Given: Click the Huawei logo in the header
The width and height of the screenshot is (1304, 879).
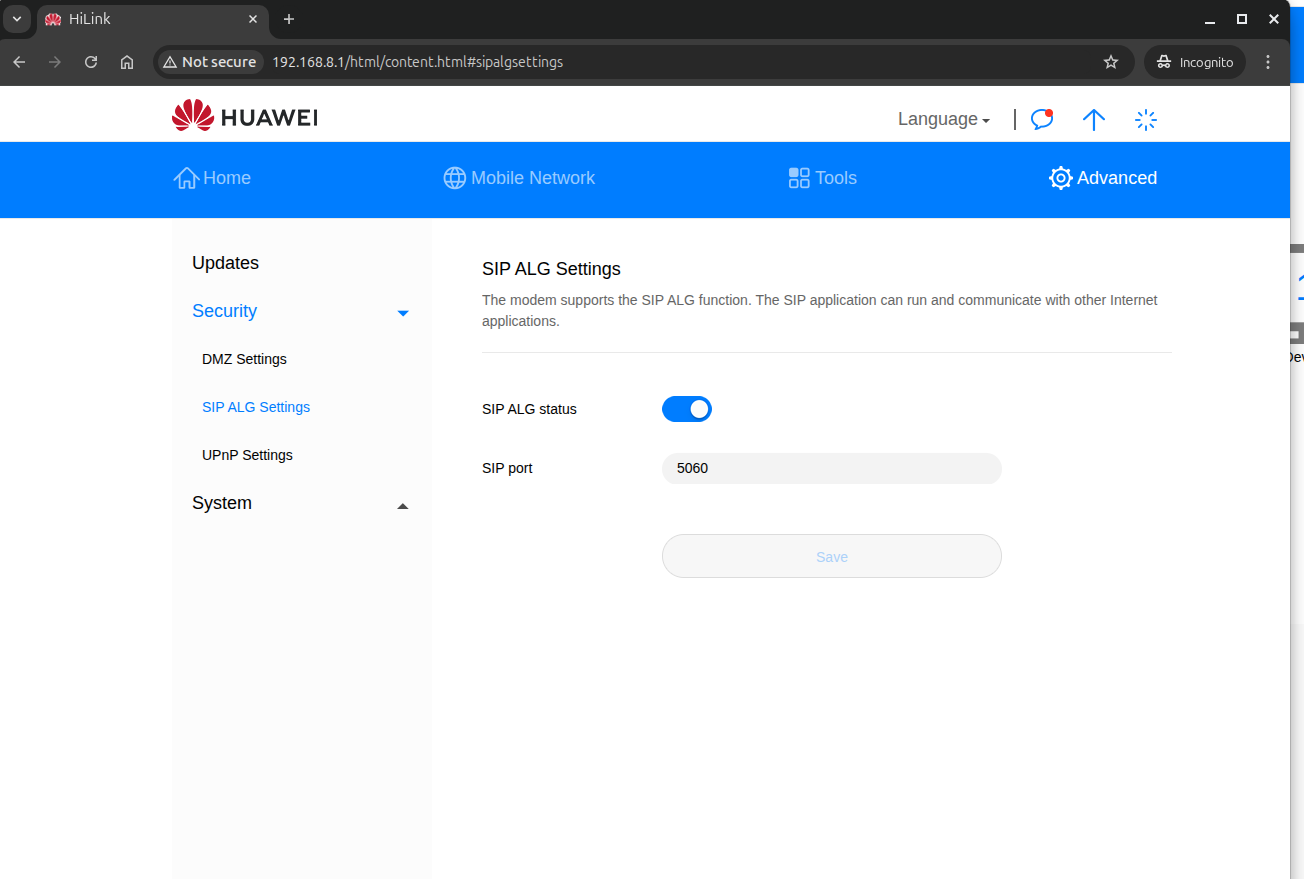Looking at the screenshot, I should click(244, 117).
